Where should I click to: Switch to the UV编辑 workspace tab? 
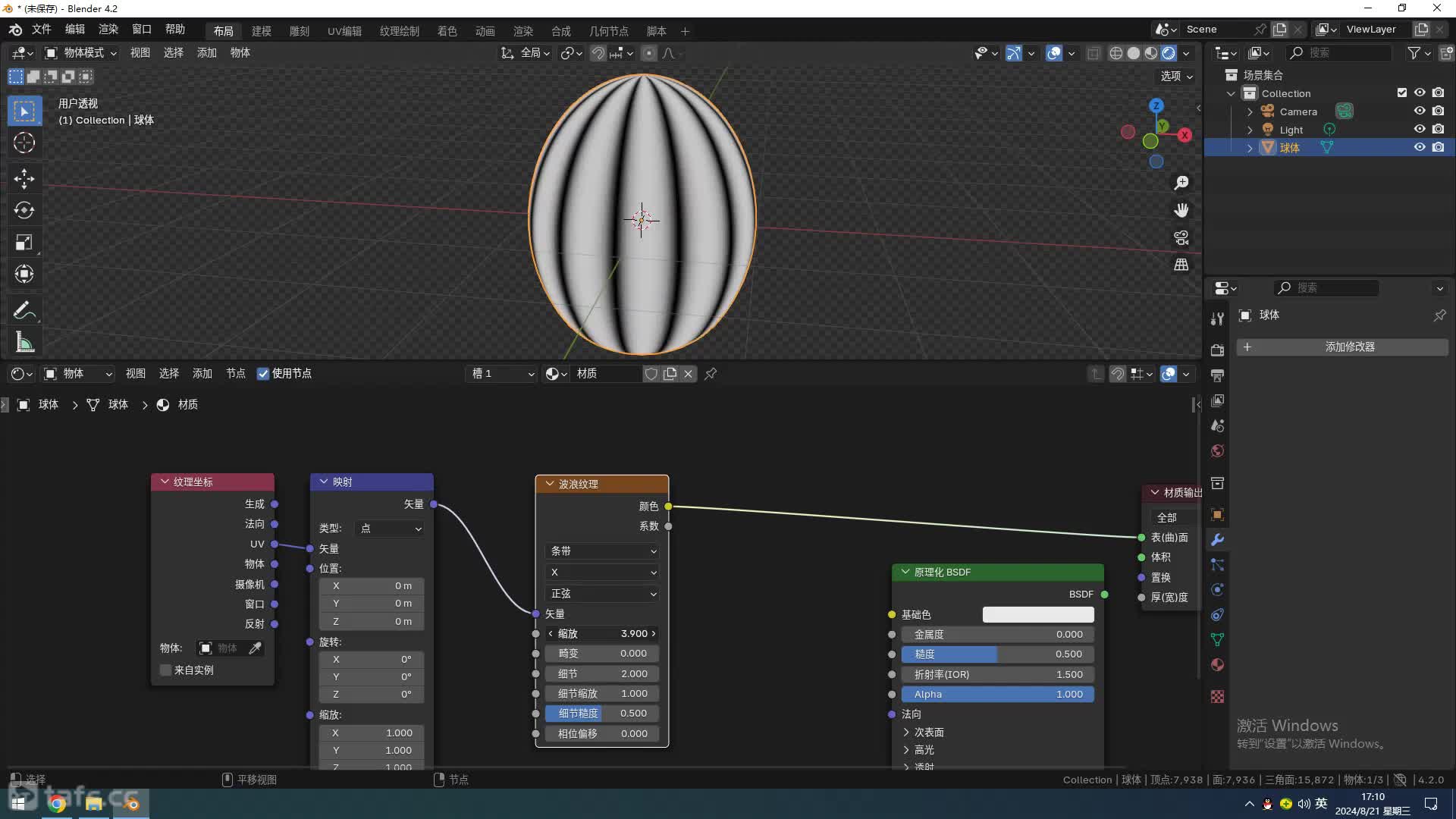click(344, 31)
